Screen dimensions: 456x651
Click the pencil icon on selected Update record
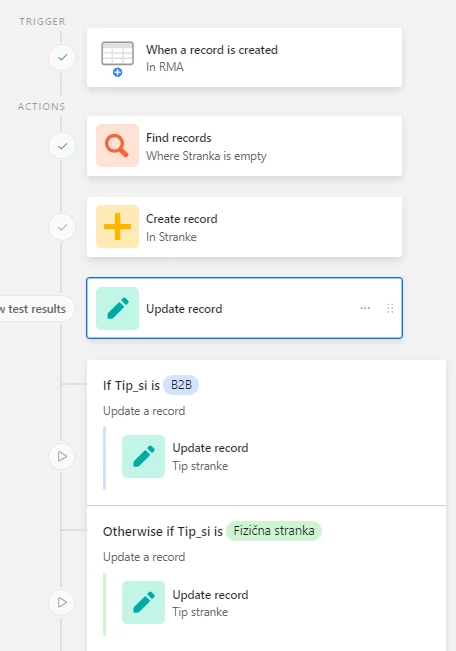pos(118,308)
